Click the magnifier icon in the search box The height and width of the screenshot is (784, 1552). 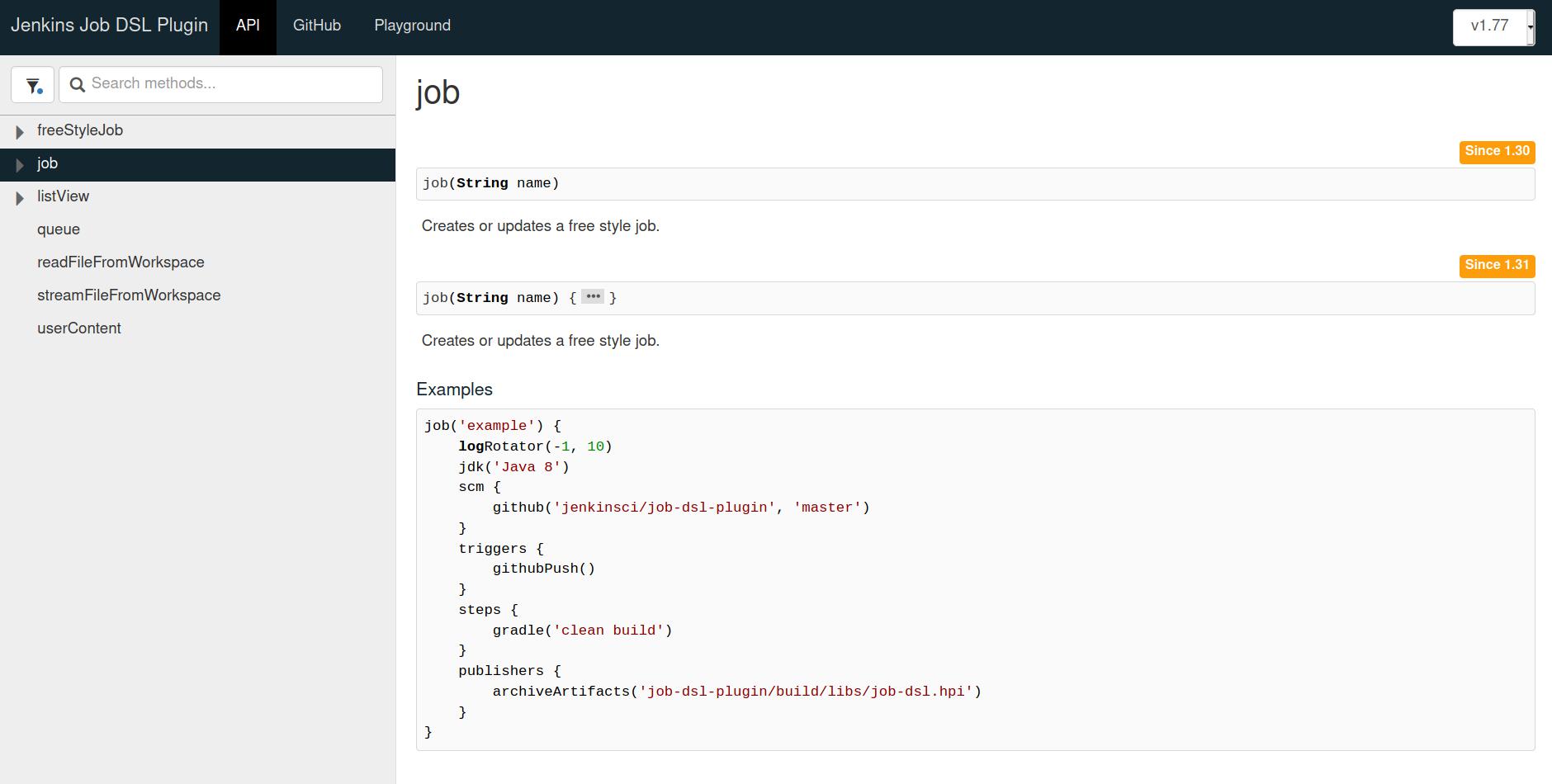(x=78, y=83)
